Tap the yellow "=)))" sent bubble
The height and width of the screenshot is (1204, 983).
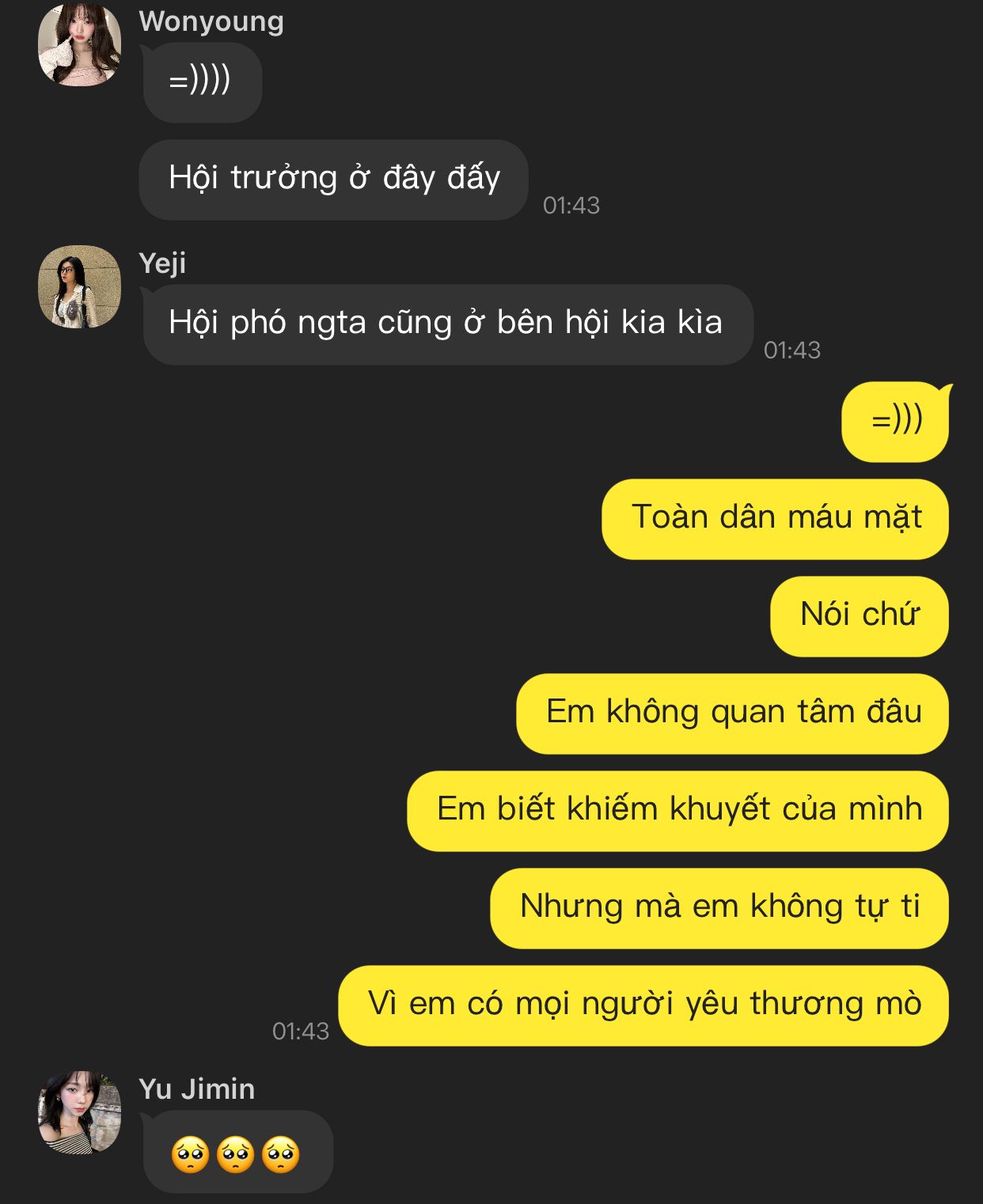[896, 422]
